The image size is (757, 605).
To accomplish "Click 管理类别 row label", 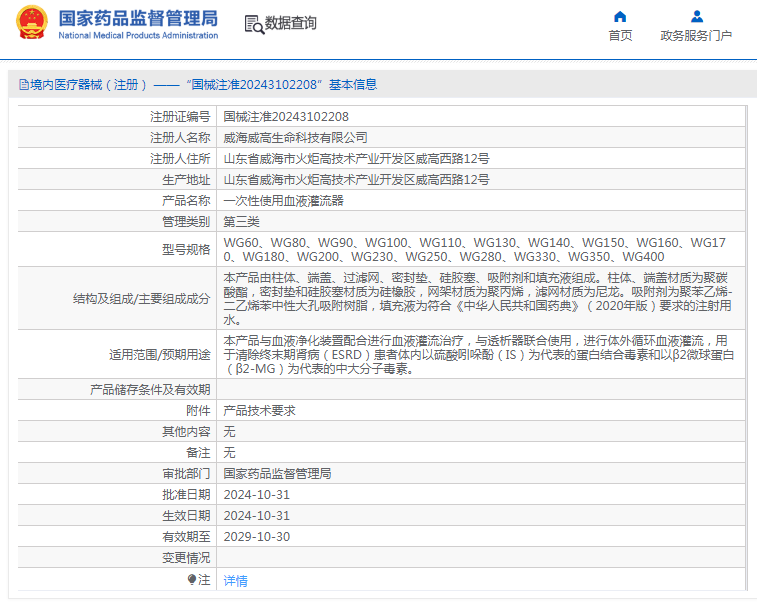I will point(186,222).
